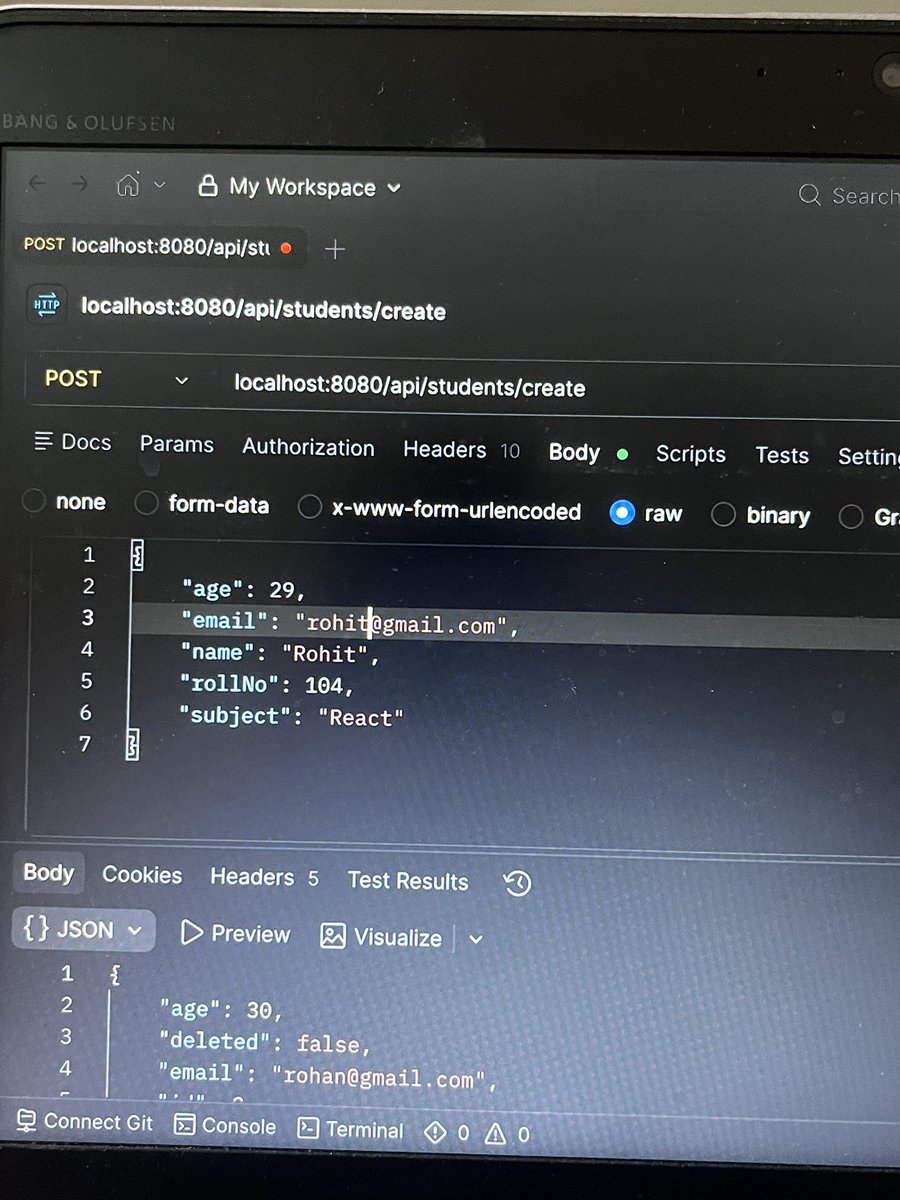Click the errors count diamond icon
Viewport: 900px width, 1200px height.
pos(436,1133)
